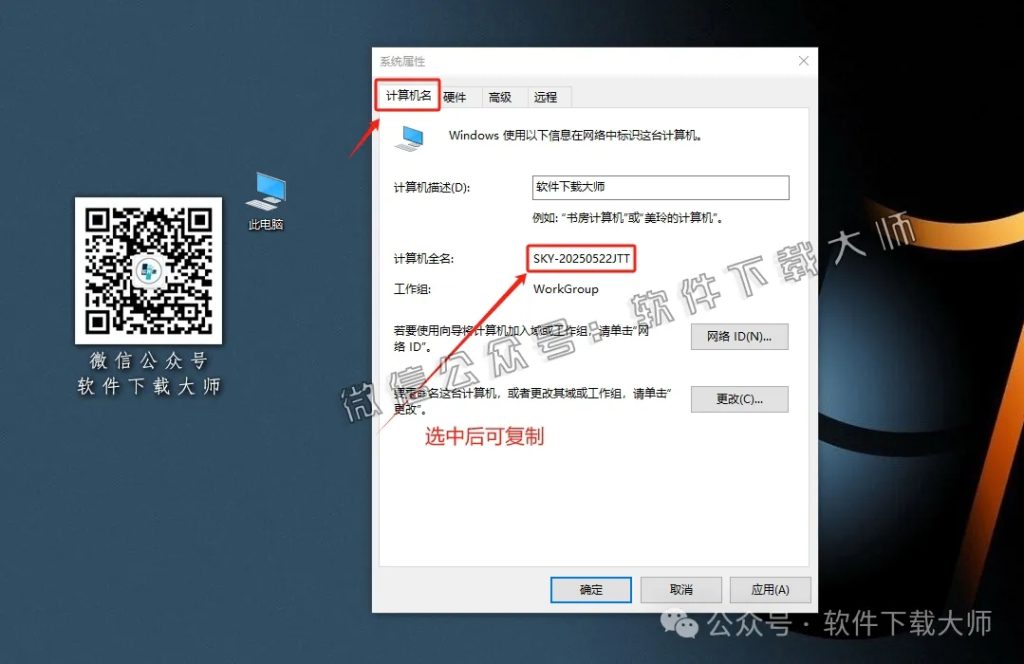
Task: Click the WorkGroup workgroup label
Action: pos(567,287)
